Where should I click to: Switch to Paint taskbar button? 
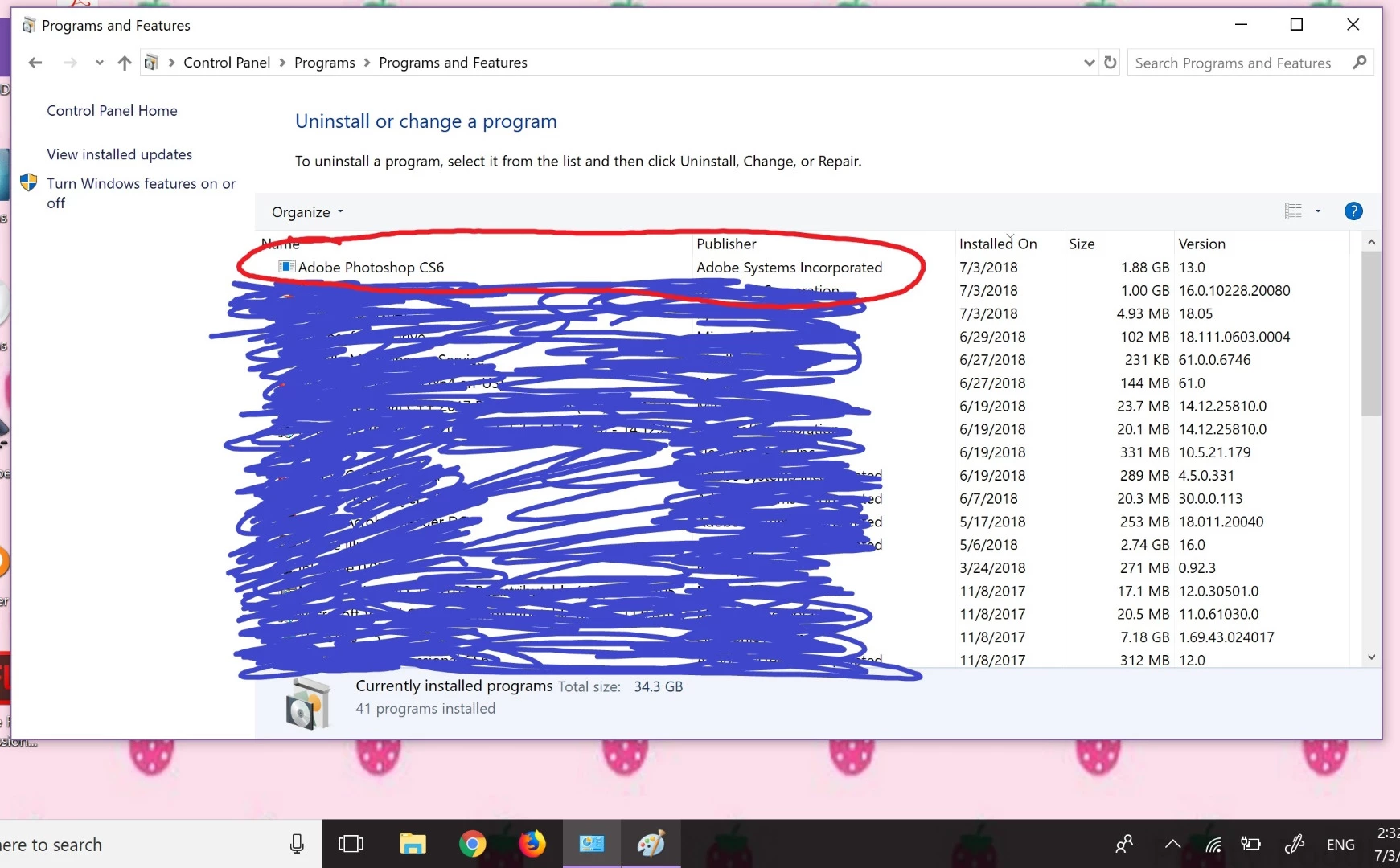pos(651,844)
